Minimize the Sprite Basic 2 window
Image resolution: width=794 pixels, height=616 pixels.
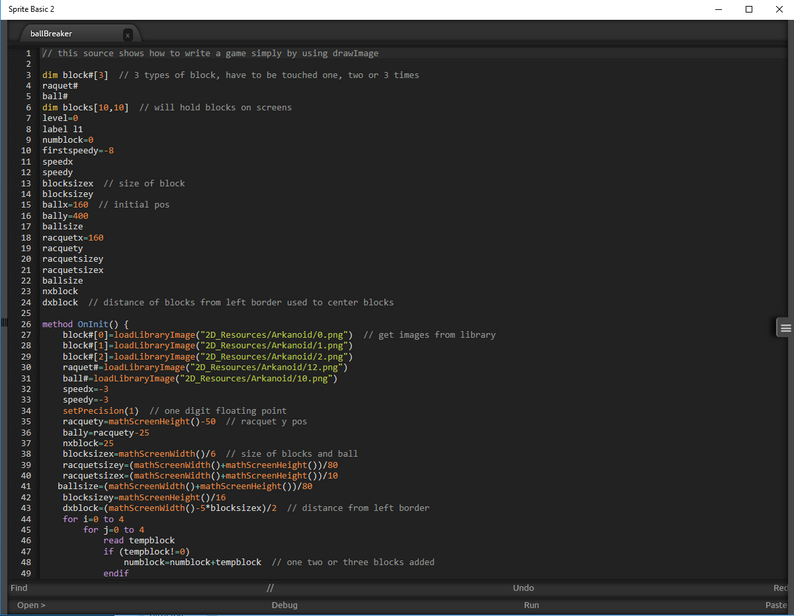[718, 9]
